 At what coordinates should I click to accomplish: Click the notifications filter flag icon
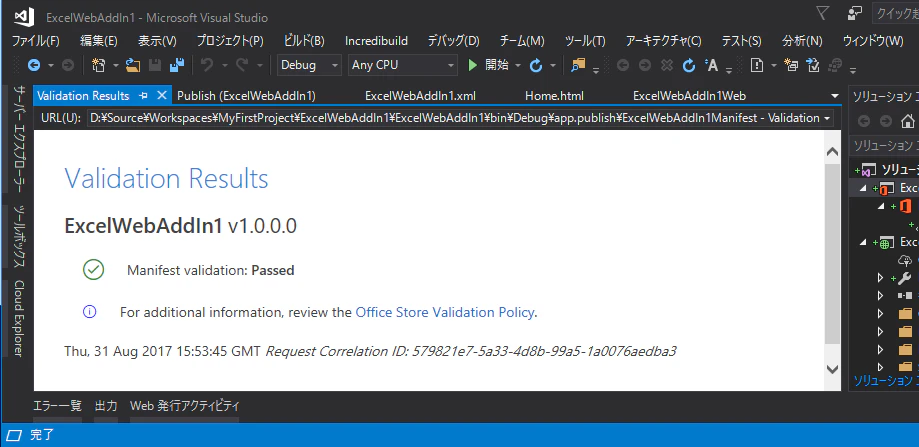point(823,13)
